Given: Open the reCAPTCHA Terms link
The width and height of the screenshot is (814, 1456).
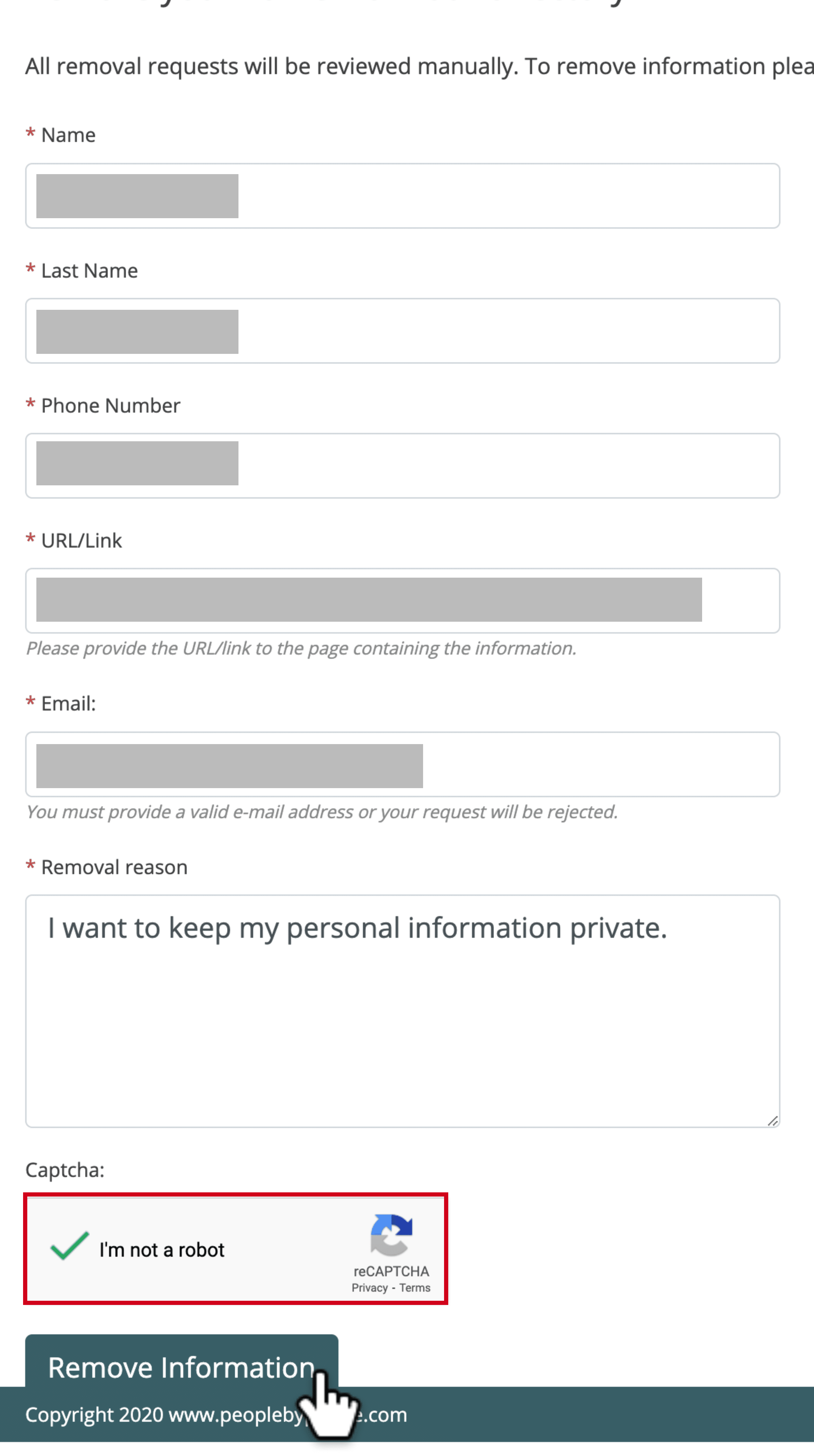Looking at the screenshot, I should coord(415,1287).
